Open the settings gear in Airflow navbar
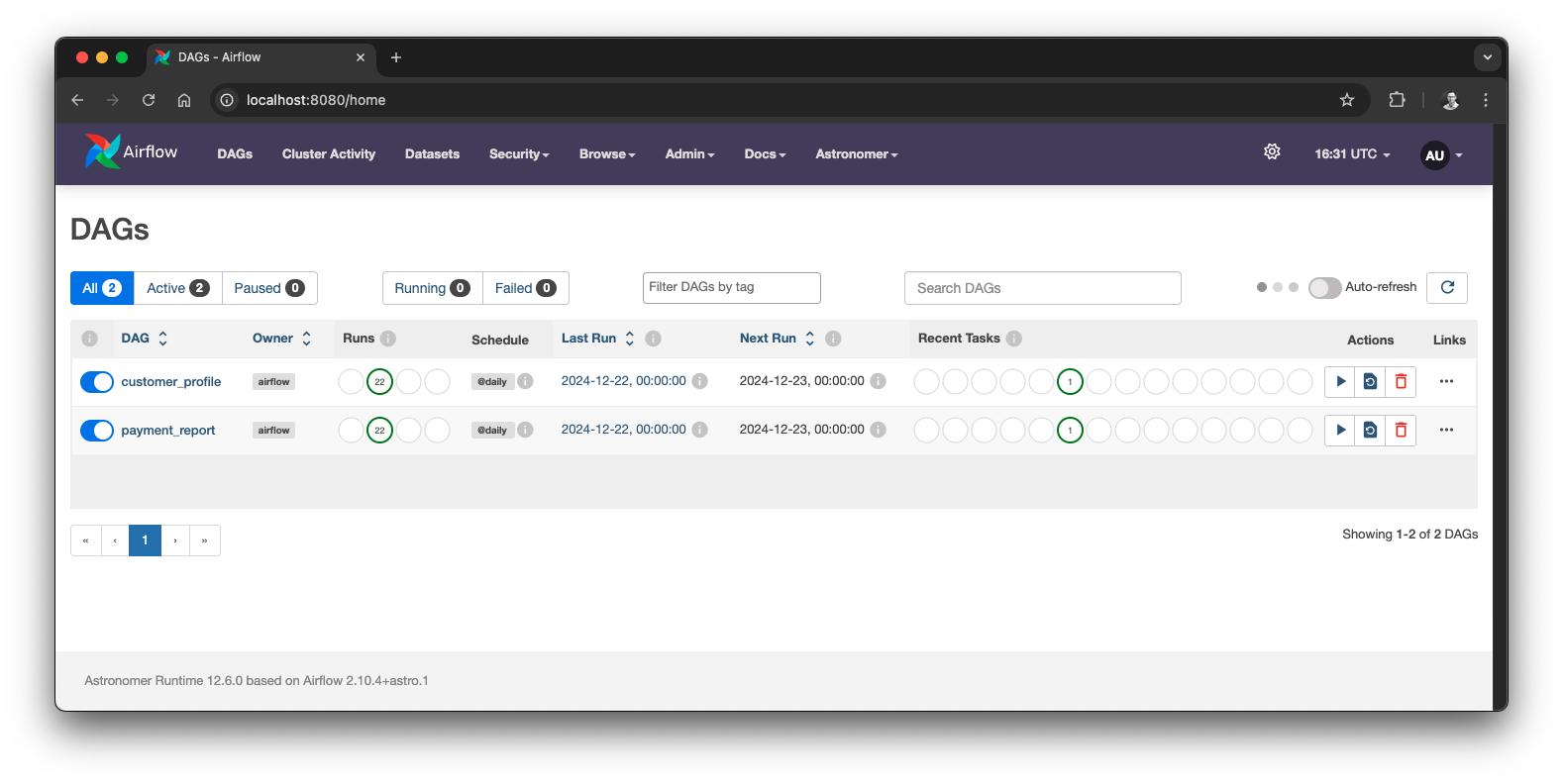 [x=1272, y=151]
